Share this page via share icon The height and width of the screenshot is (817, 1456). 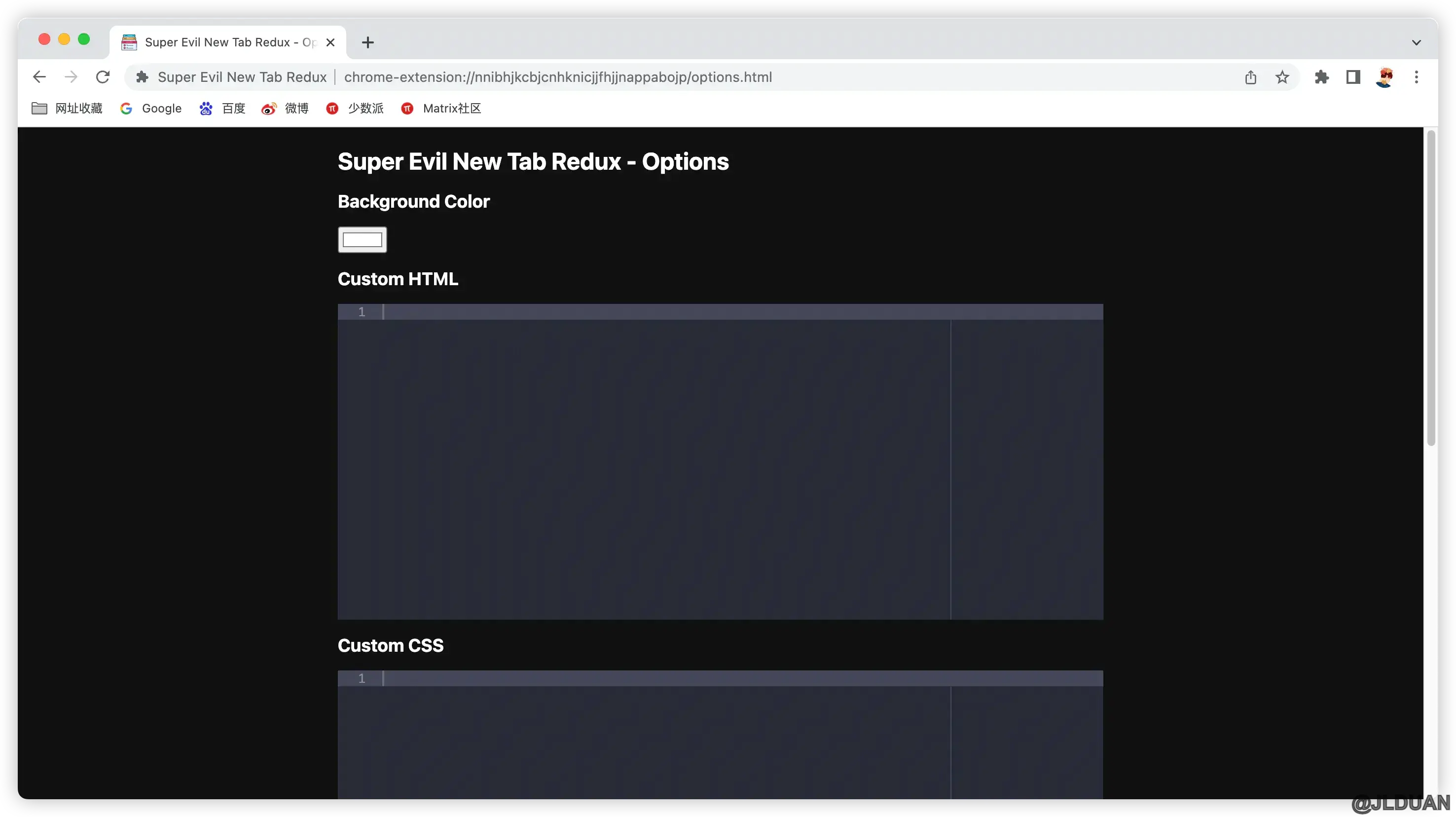1250,77
